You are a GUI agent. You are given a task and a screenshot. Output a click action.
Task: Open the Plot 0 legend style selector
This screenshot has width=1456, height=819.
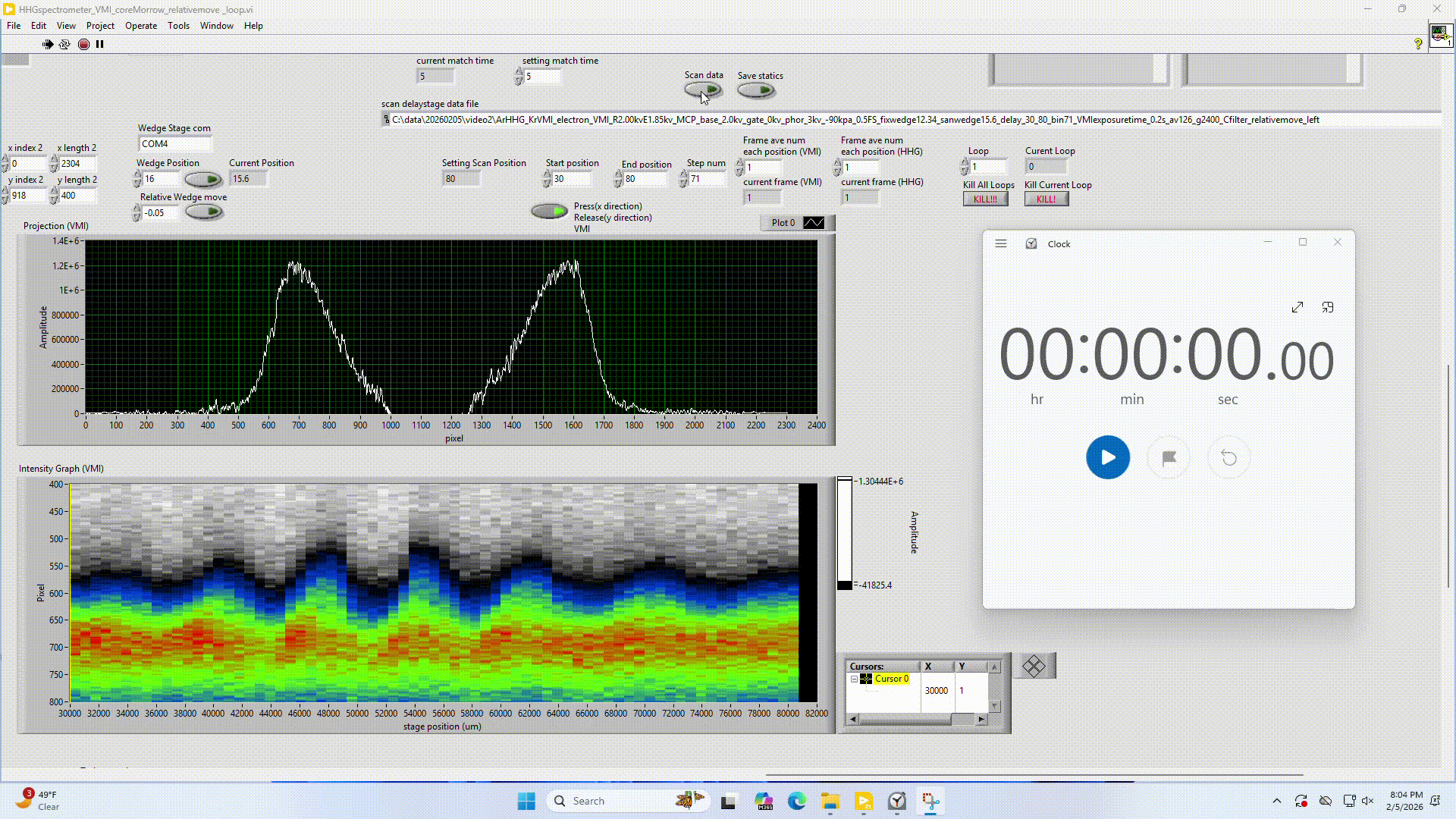pos(814,222)
